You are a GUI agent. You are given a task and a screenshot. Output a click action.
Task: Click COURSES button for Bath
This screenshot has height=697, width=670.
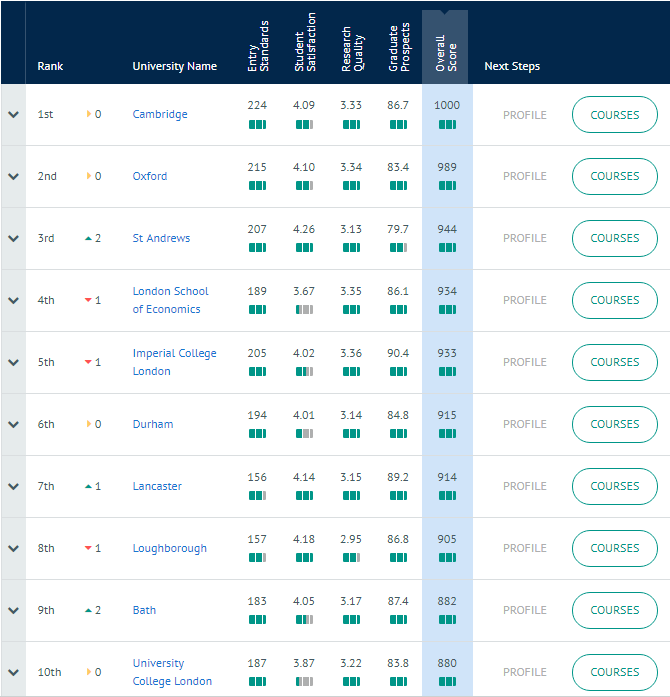coord(614,610)
